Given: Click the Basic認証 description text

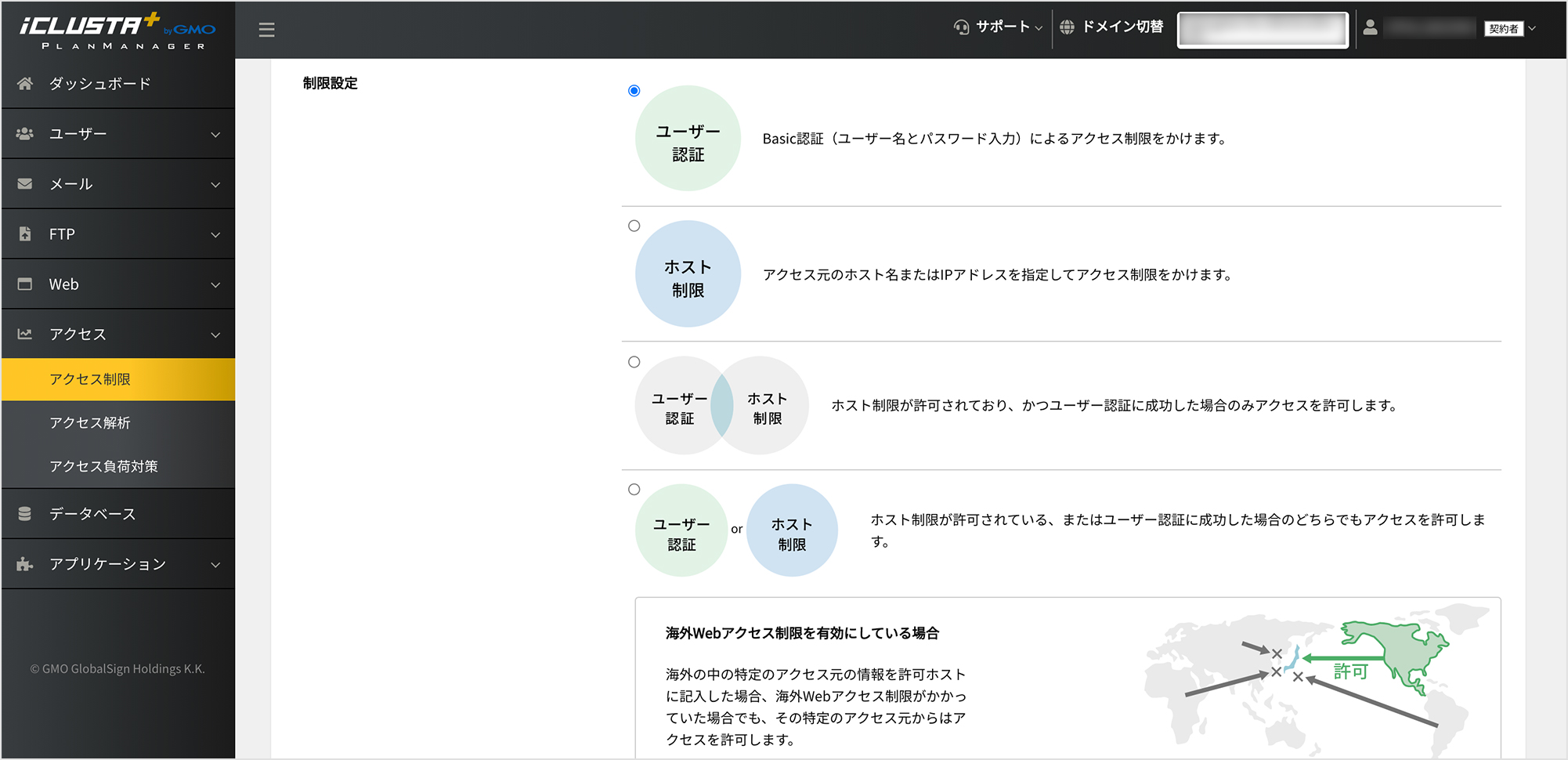Looking at the screenshot, I should coord(995,139).
